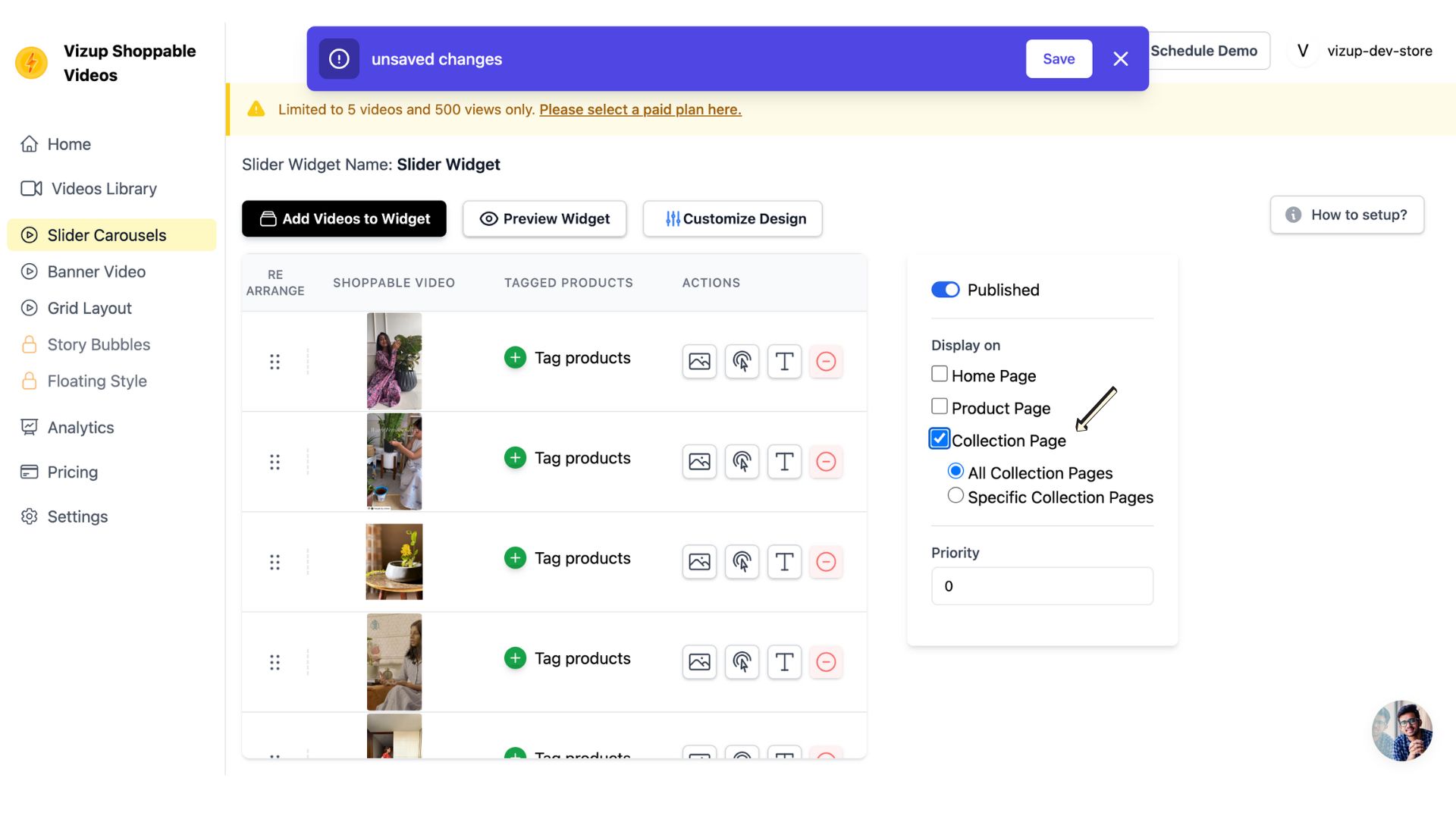The image size is (1456, 819).
Task: Uncheck the Collection Page checkbox
Action: pos(940,439)
